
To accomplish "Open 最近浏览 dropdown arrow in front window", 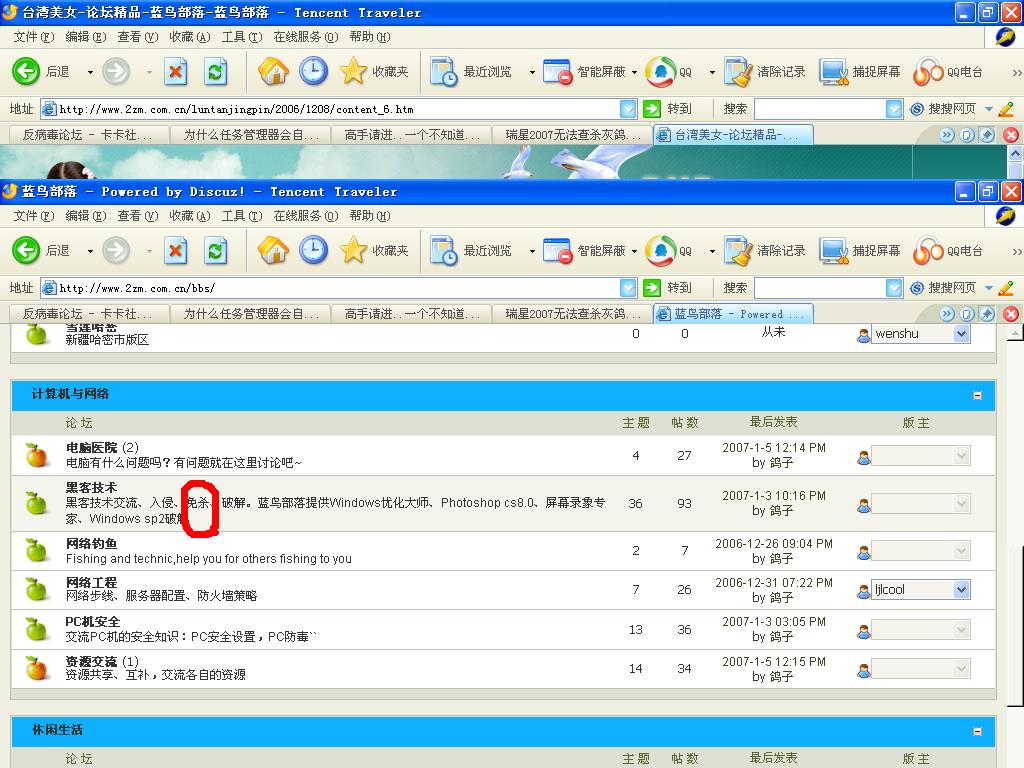I will pyautogui.click(x=532, y=251).
